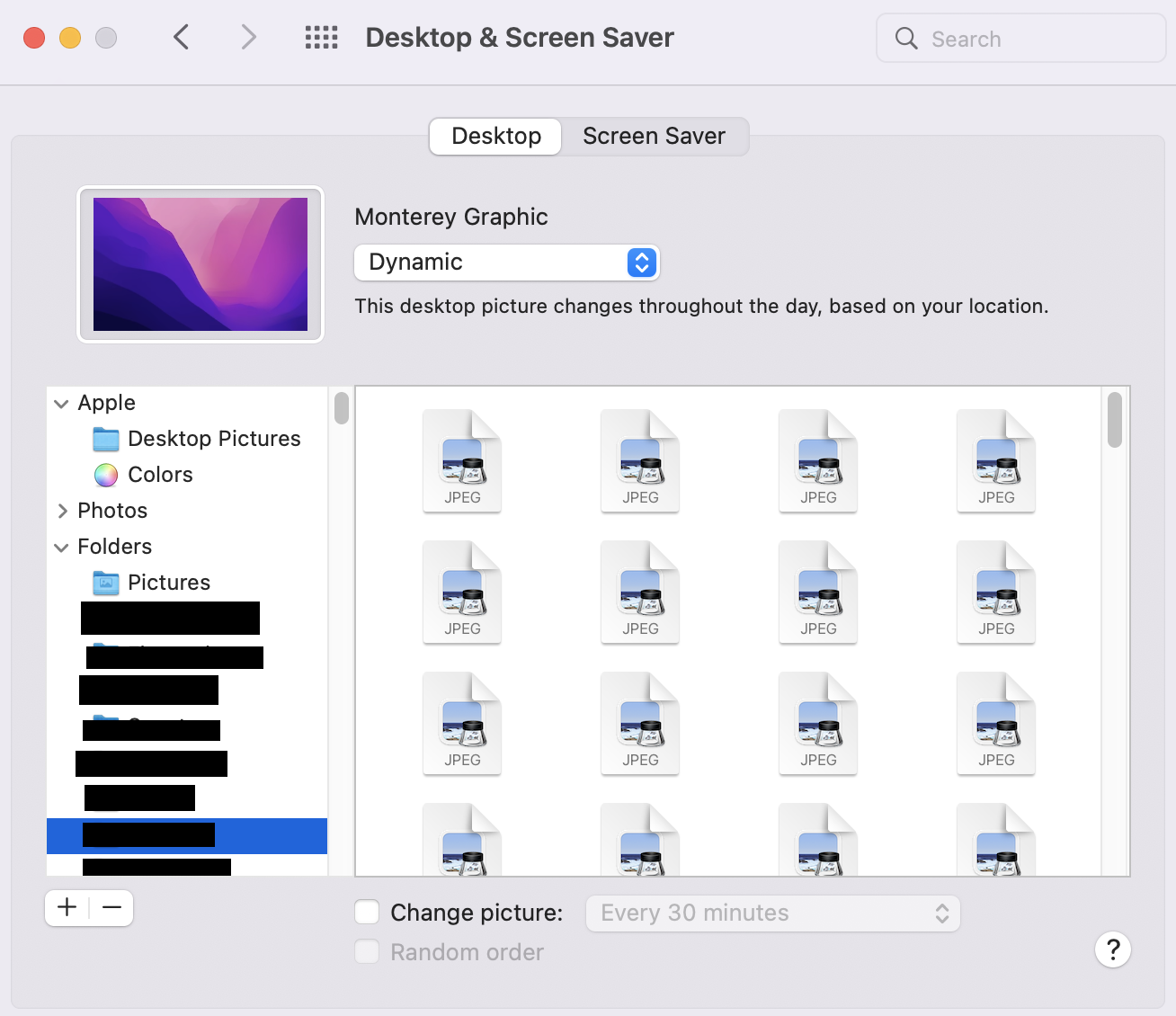Screen dimensions: 1176x1016
Task: Click the help question mark icon
Action: (x=1112, y=949)
